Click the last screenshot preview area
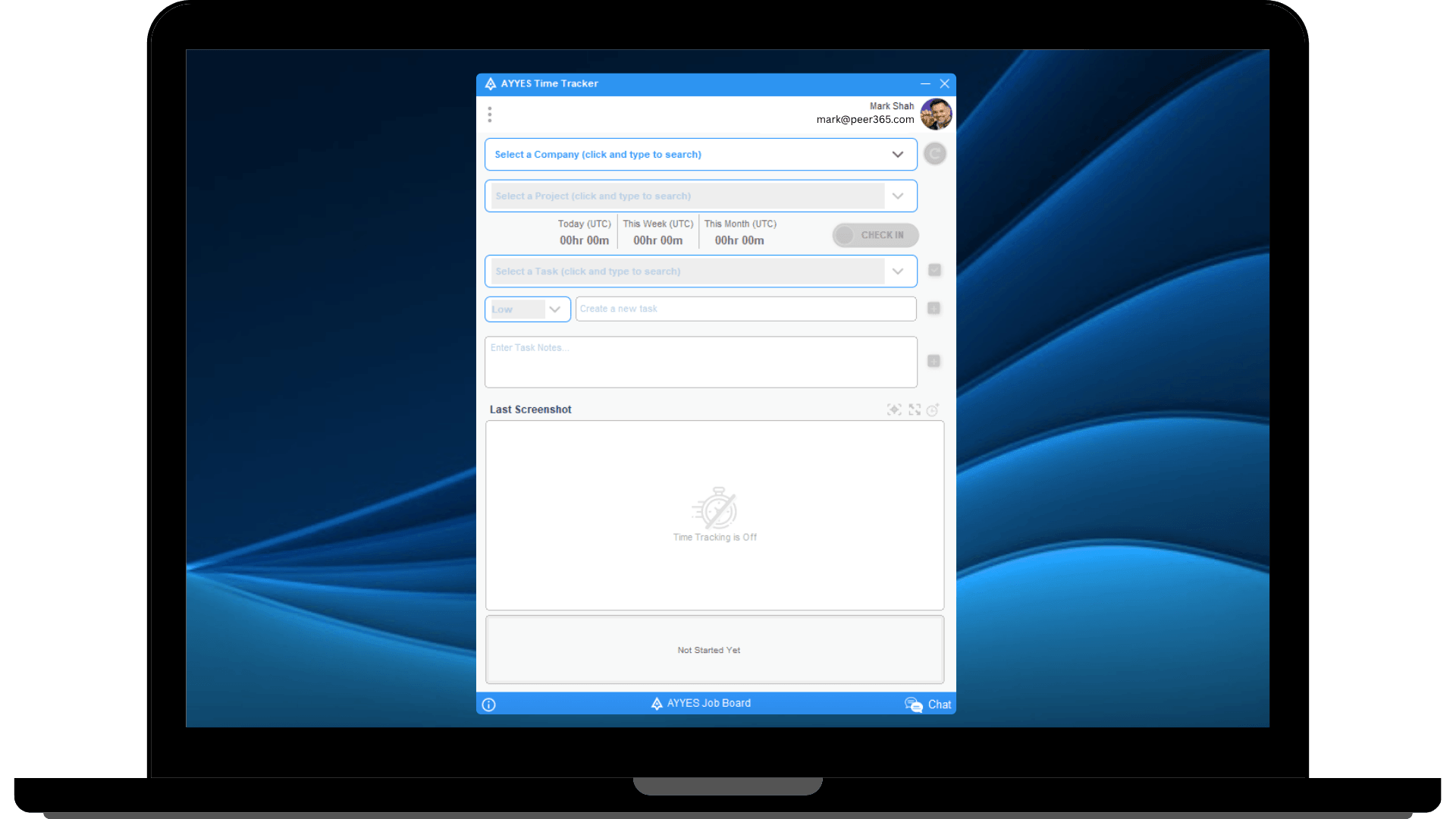This screenshot has height=819, width=1456. [x=715, y=516]
